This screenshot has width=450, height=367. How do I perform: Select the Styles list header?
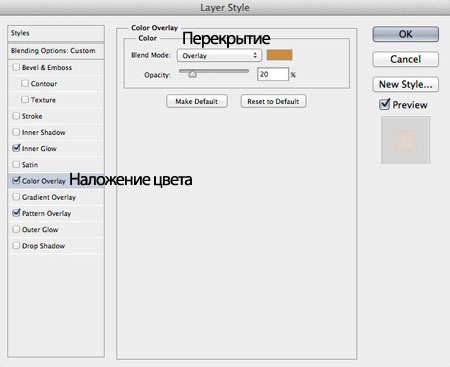click(56, 33)
